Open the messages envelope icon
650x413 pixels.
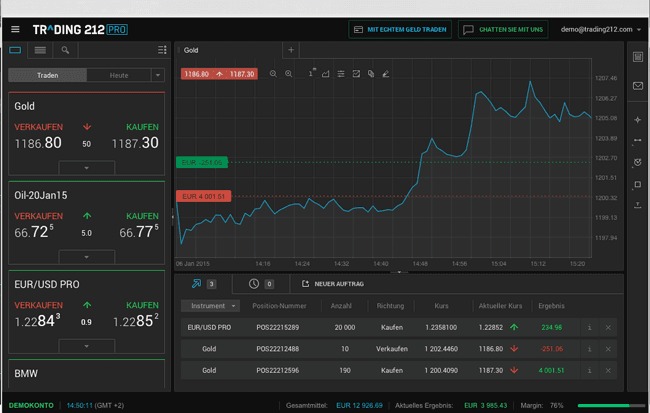tap(638, 86)
